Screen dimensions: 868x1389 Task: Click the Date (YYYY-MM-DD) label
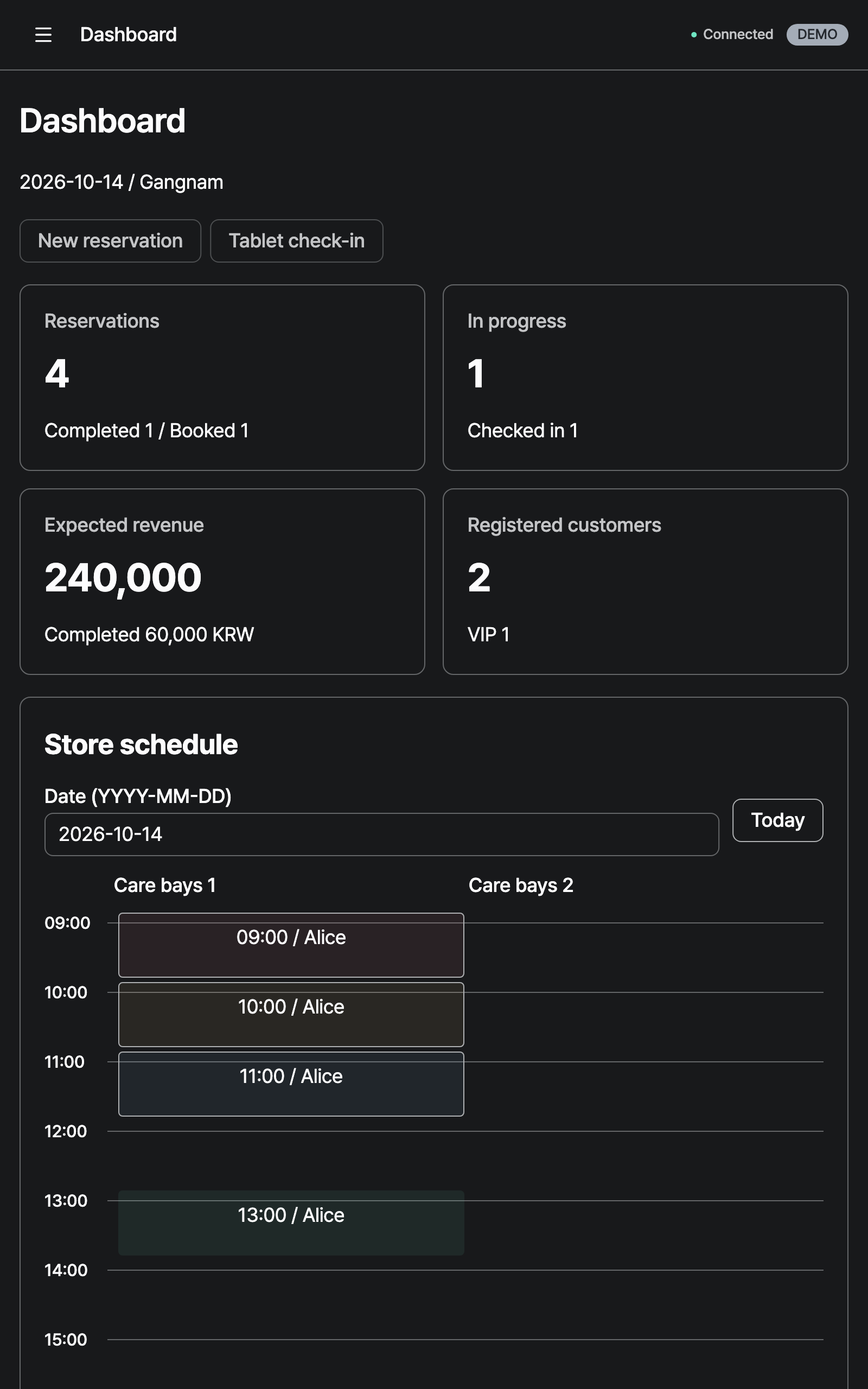click(138, 796)
